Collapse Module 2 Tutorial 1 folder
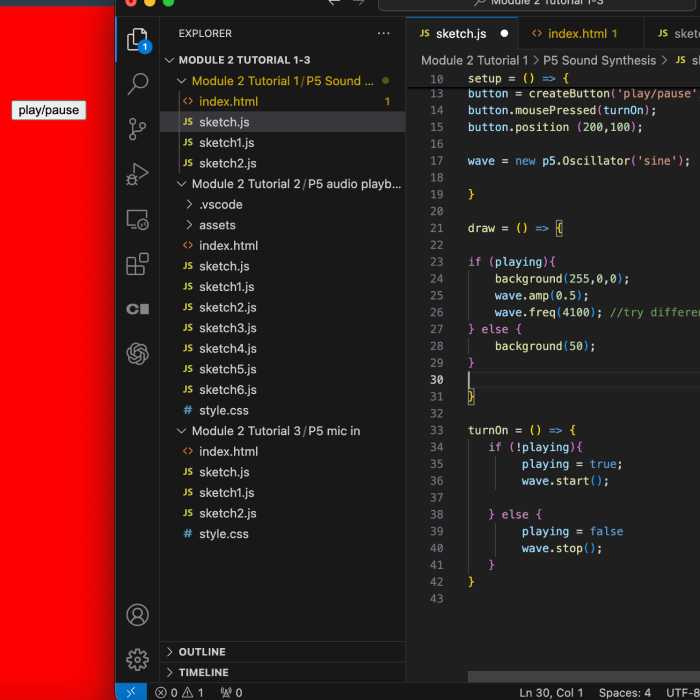This screenshot has height=700, width=700. [x=282, y=81]
